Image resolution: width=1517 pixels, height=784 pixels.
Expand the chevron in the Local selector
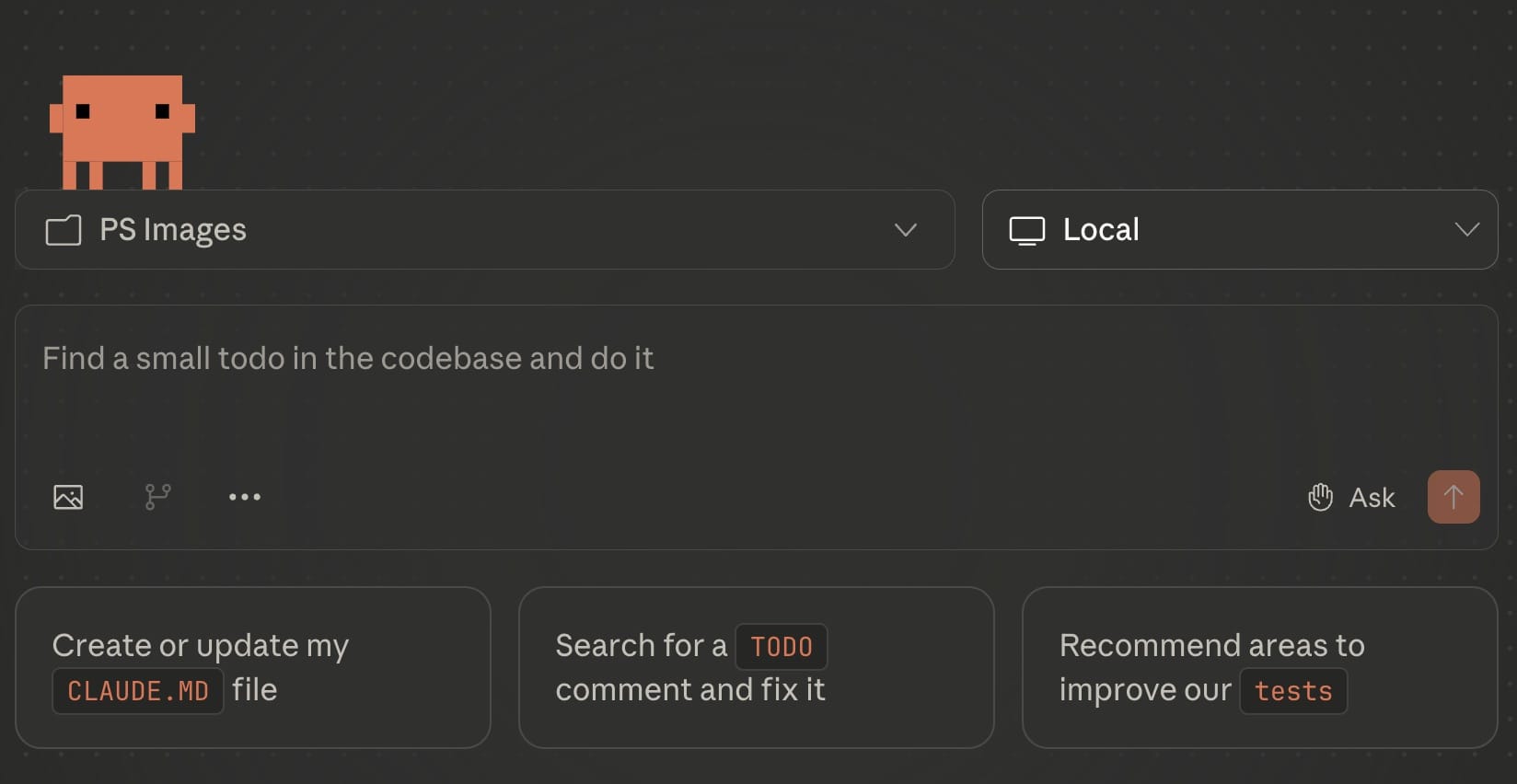tap(1466, 230)
